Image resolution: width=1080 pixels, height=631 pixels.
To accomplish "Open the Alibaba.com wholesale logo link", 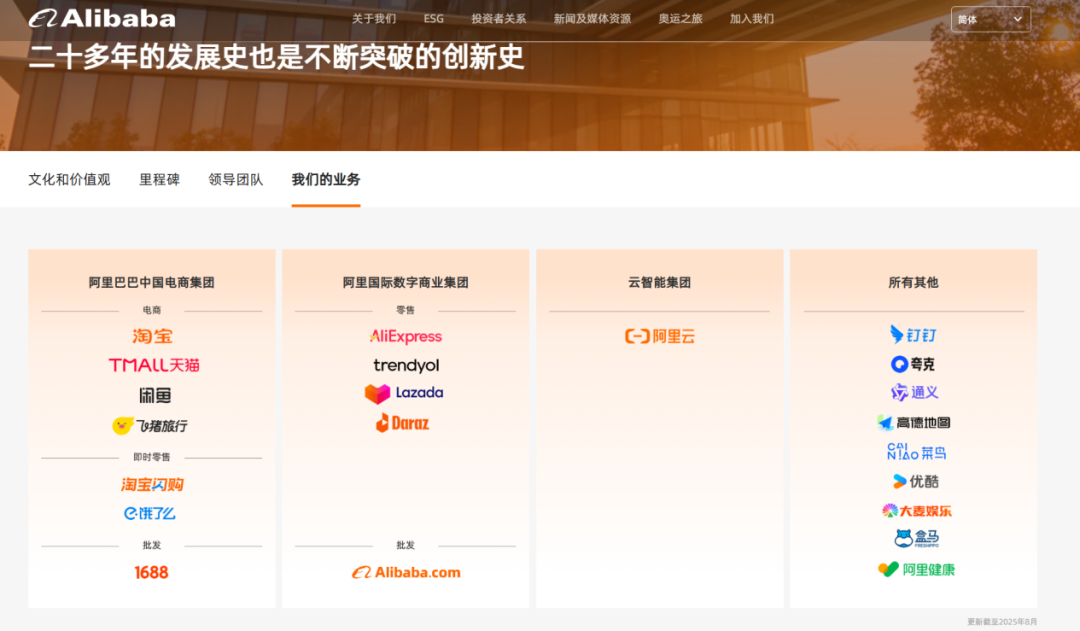I will (406, 572).
